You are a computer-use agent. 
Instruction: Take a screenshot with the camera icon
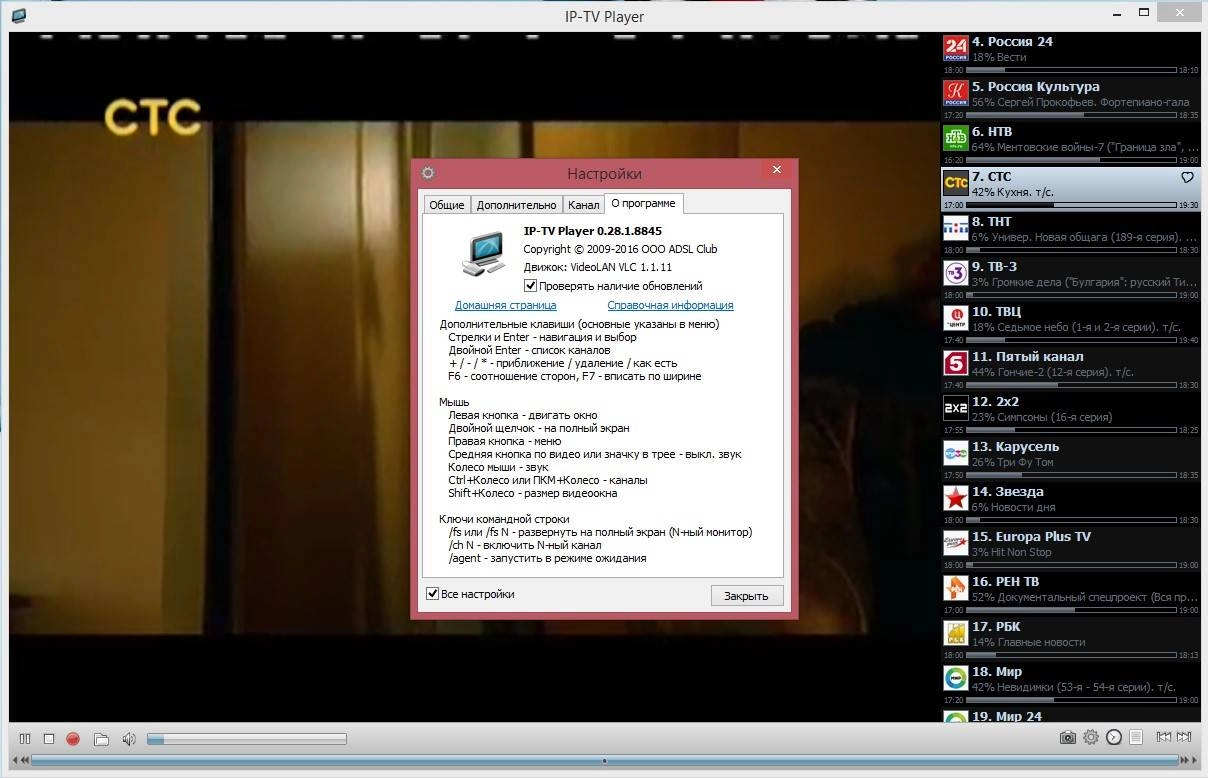[x=1068, y=738]
